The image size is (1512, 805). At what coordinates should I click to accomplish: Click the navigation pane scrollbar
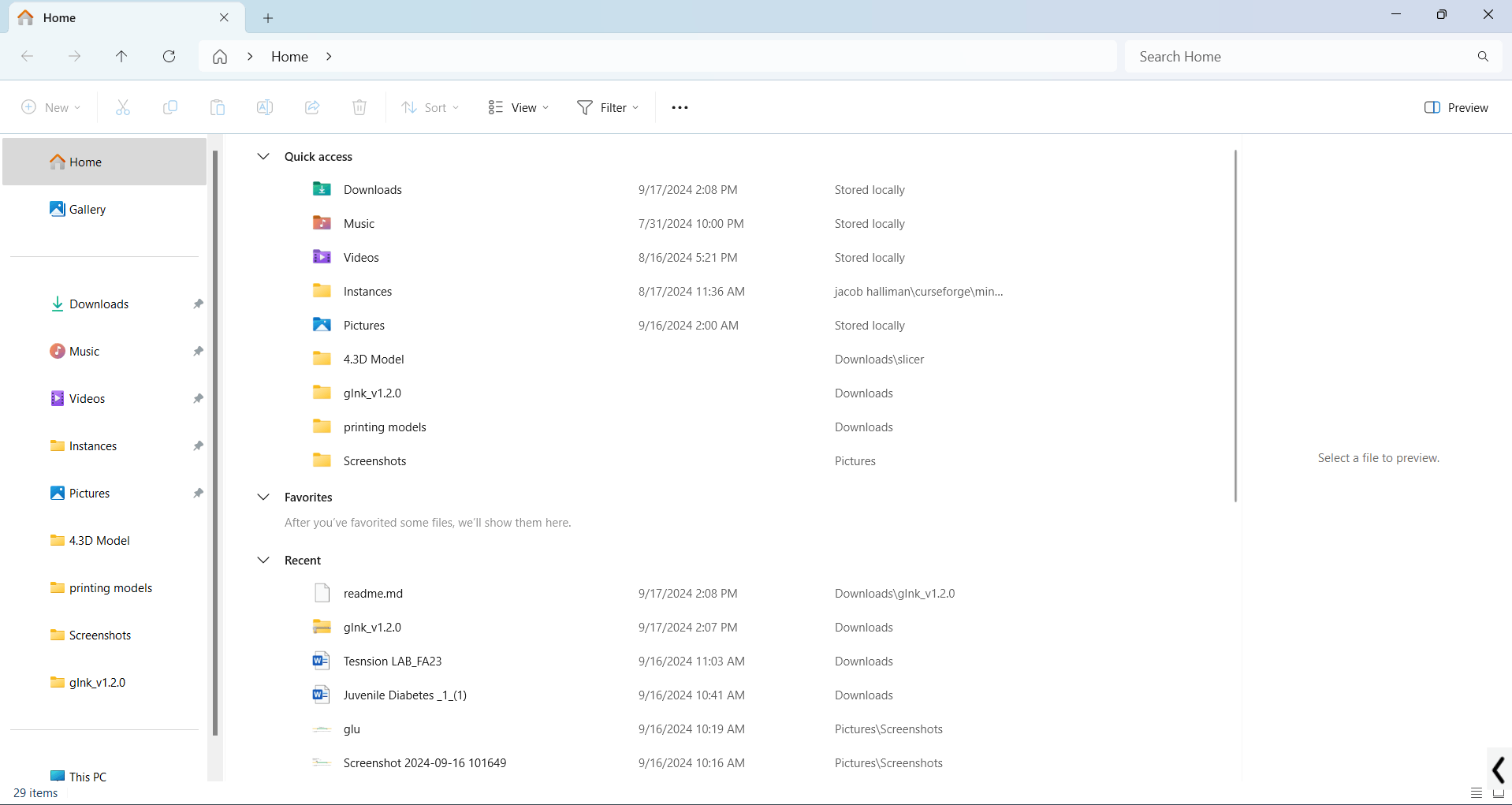[215, 443]
